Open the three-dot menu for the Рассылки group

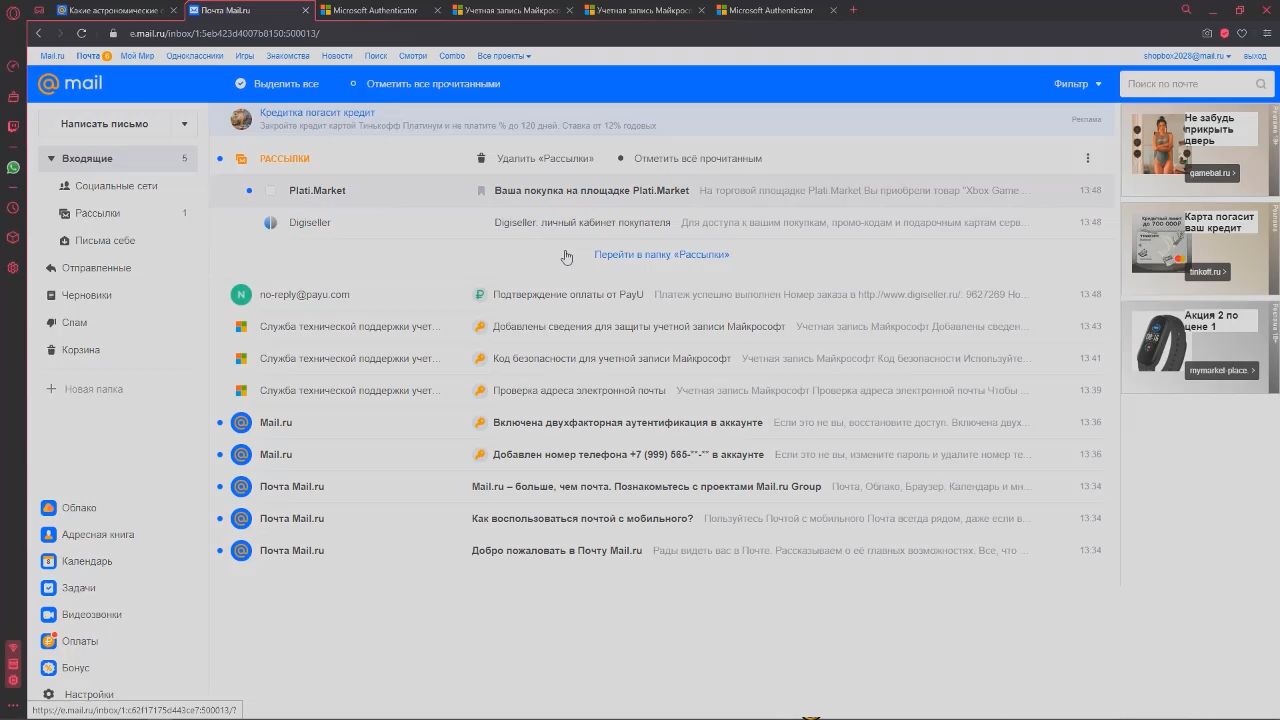[x=1088, y=158]
